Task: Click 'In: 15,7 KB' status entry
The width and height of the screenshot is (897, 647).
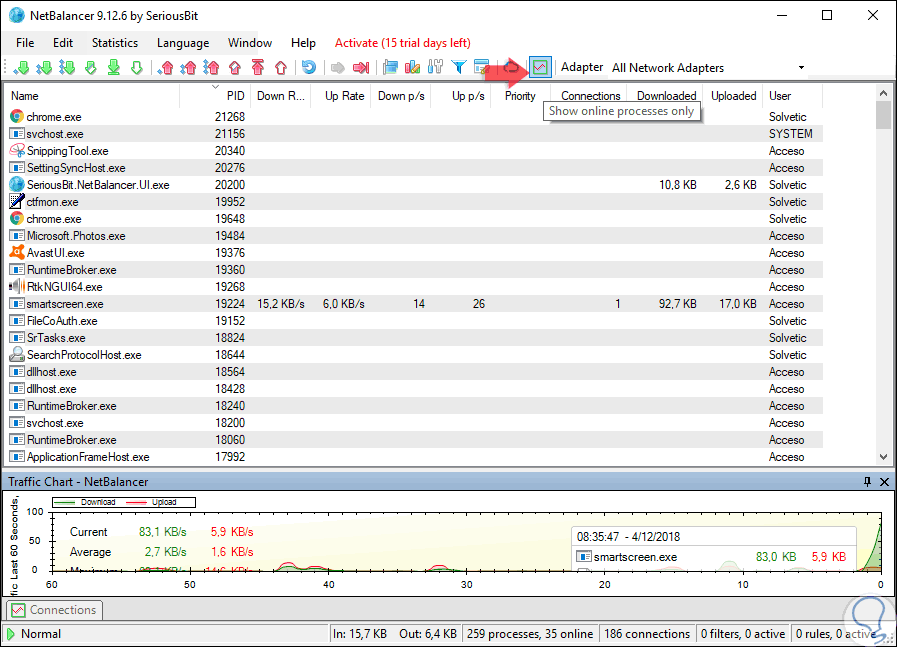Action: (360, 634)
